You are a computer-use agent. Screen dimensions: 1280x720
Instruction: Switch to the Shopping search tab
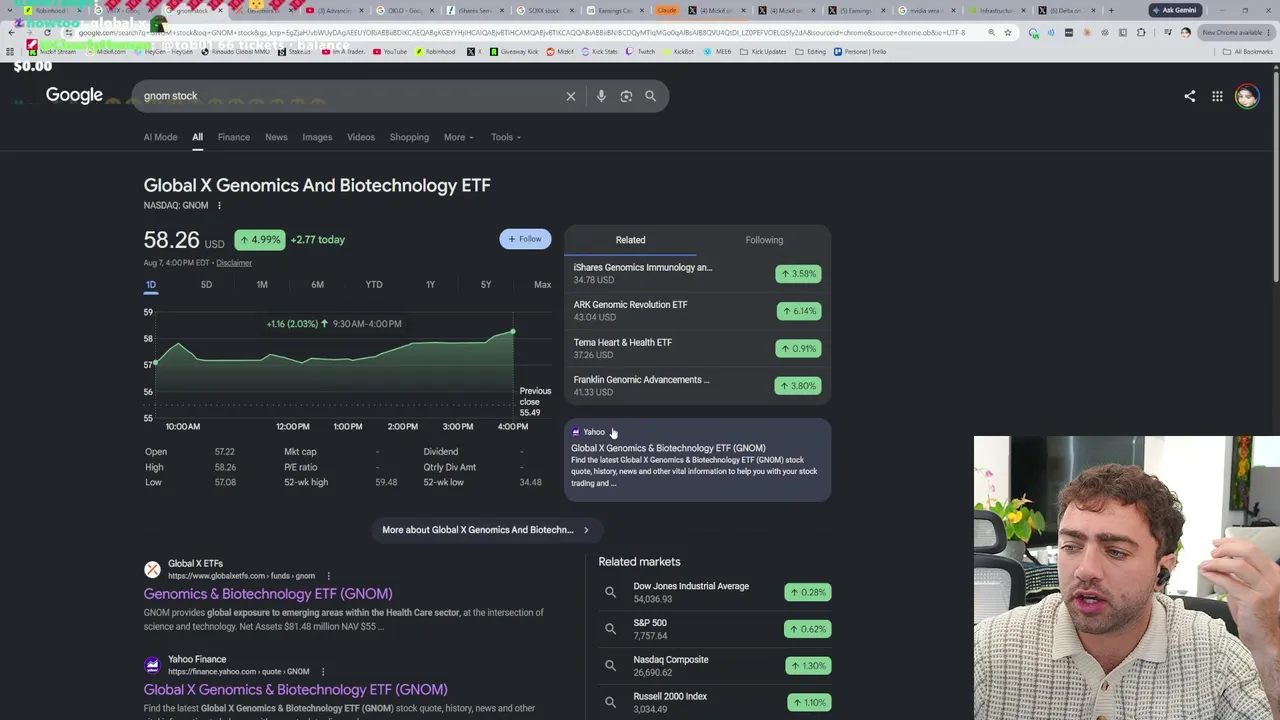[409, 137]
